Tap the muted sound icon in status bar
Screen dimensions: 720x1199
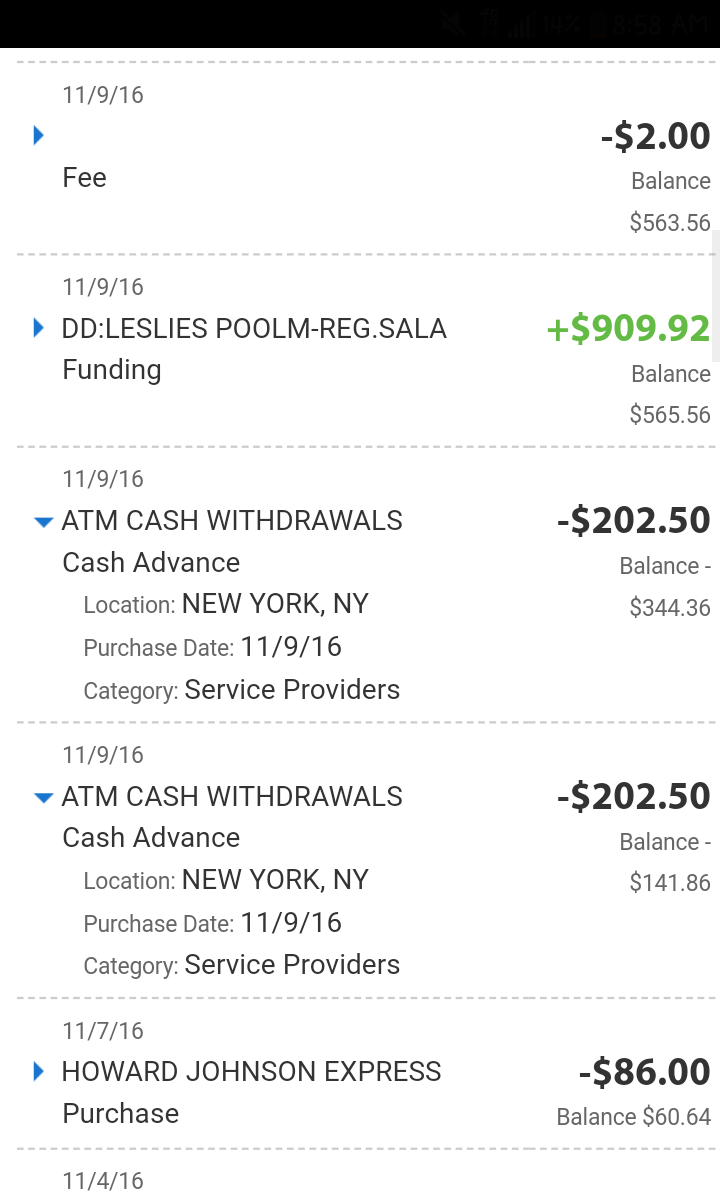(452, 24)
